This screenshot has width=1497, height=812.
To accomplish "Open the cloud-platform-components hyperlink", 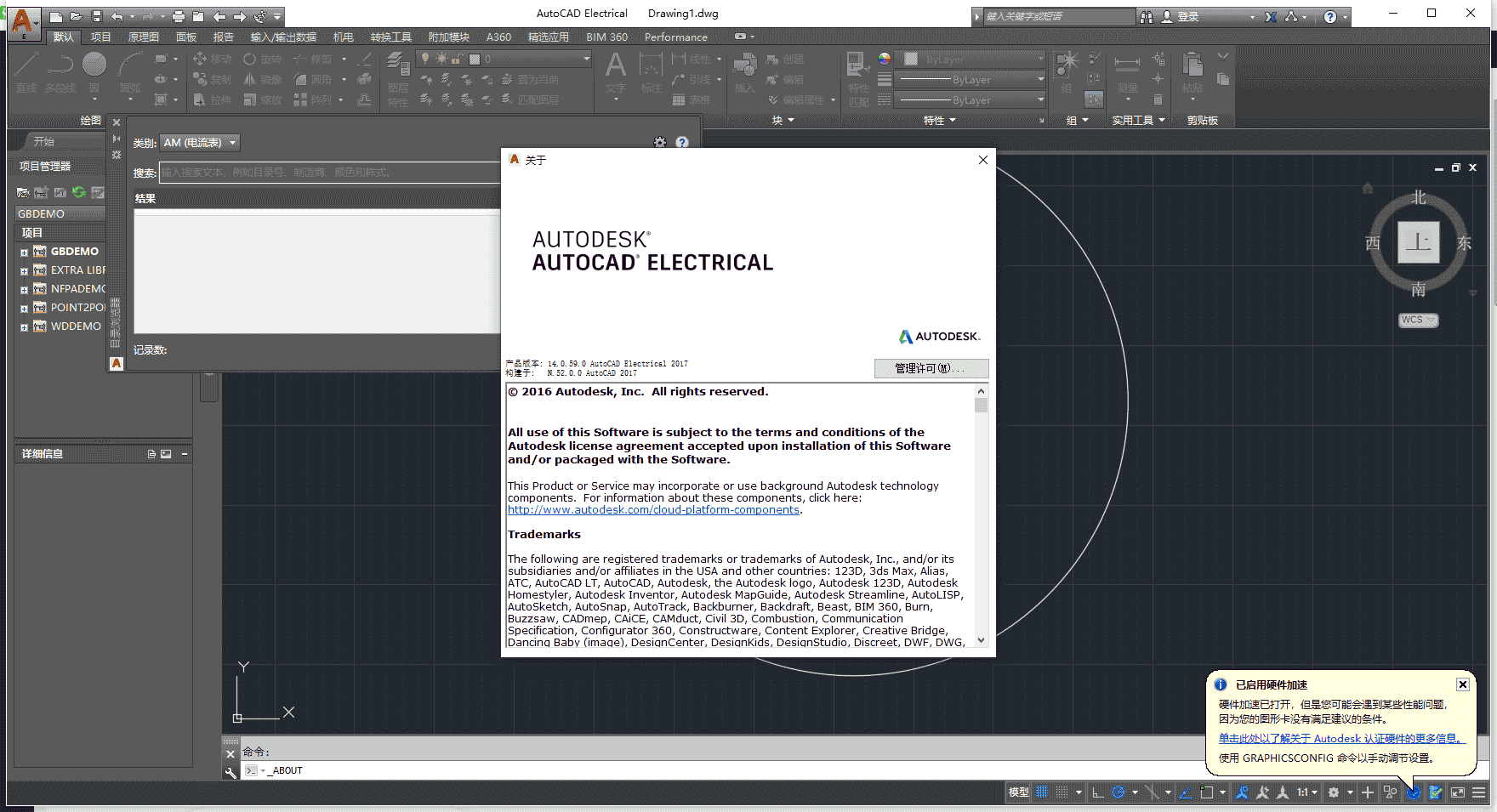I will pyautogui.click(x=653, y=509).
